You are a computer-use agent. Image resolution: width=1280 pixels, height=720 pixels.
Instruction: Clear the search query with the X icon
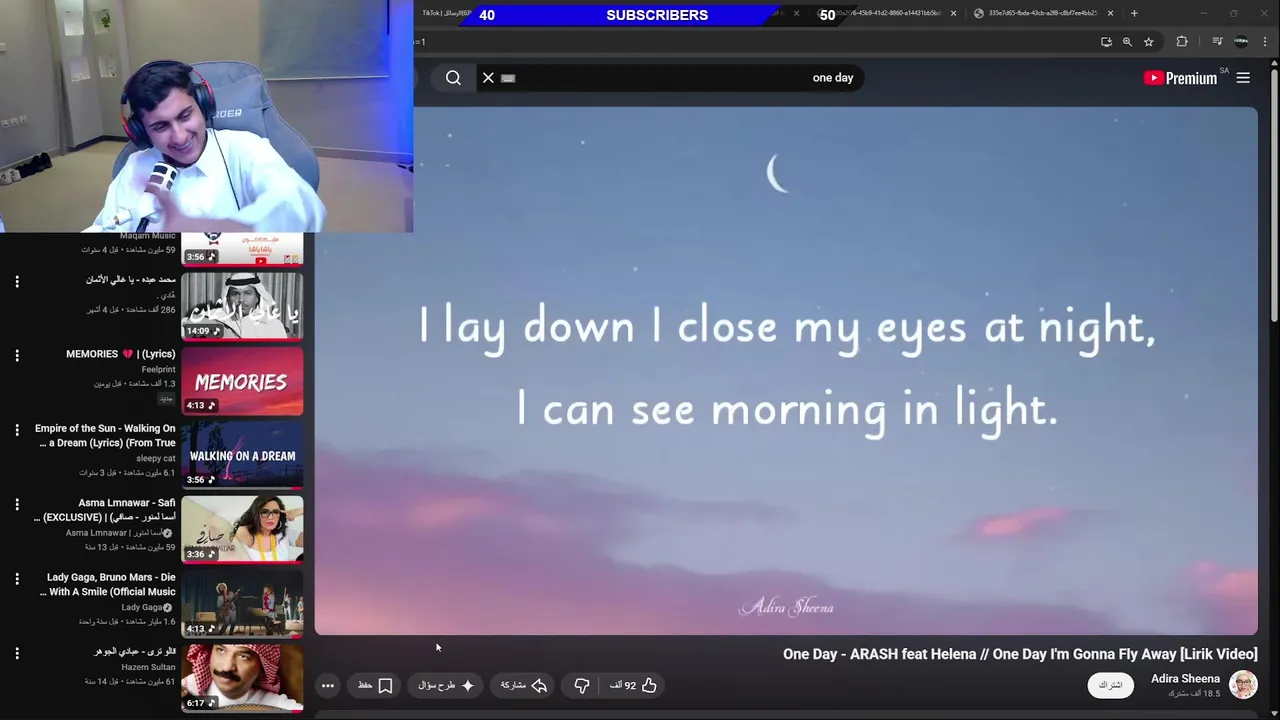488,78
